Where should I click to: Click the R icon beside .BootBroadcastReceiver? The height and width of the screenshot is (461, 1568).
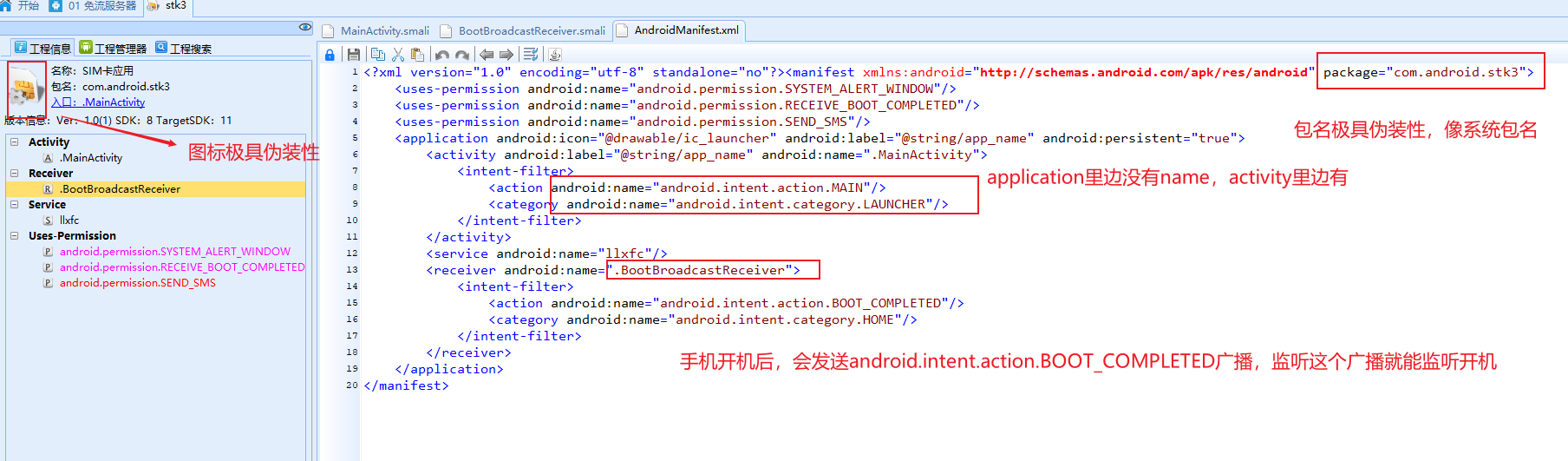[48, 189]
